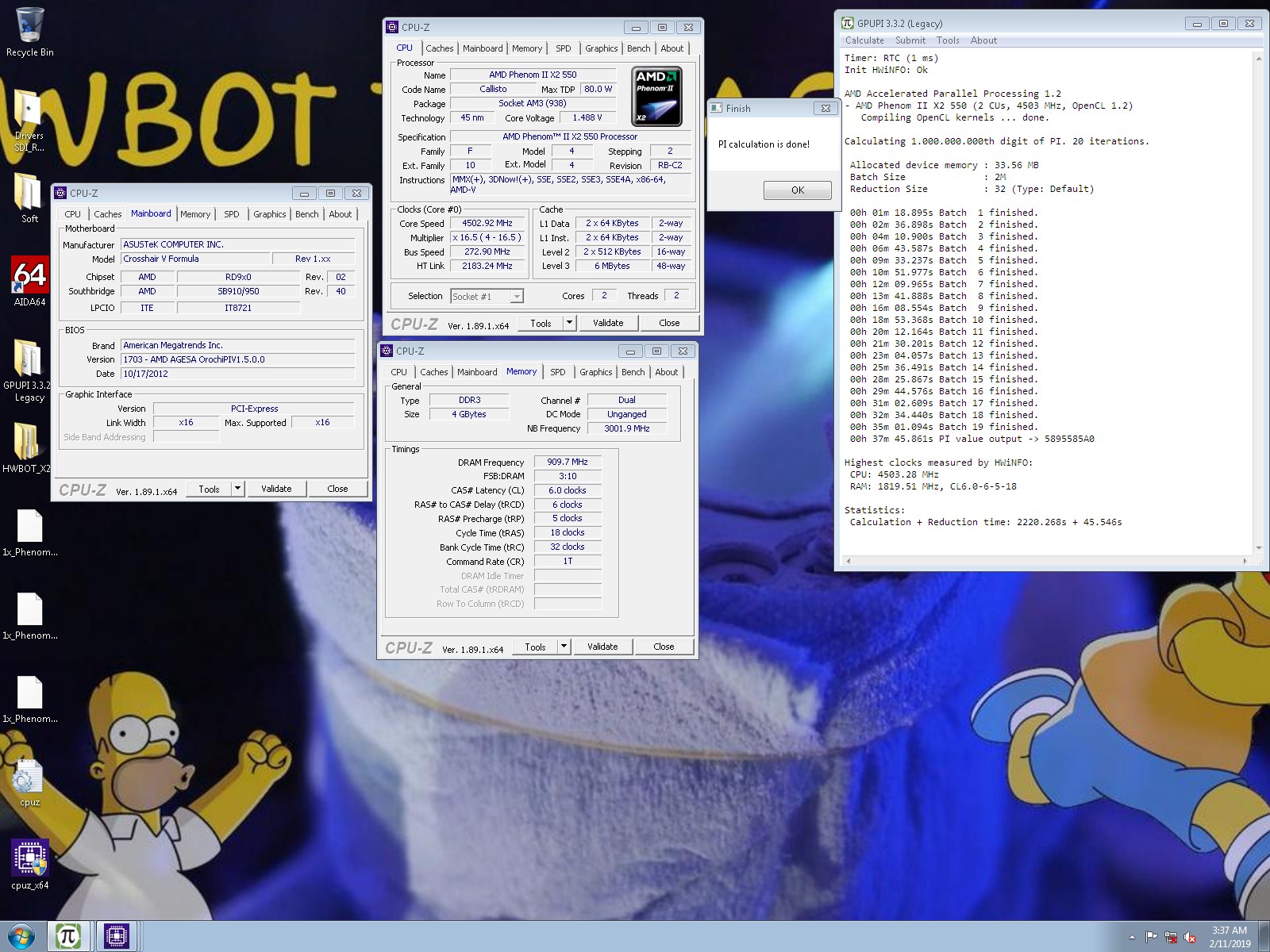Image resolution: width=1270 pixels, height=952 pixels.
Task: Open the Soft desktop folder
Action: tap(29, 197)
